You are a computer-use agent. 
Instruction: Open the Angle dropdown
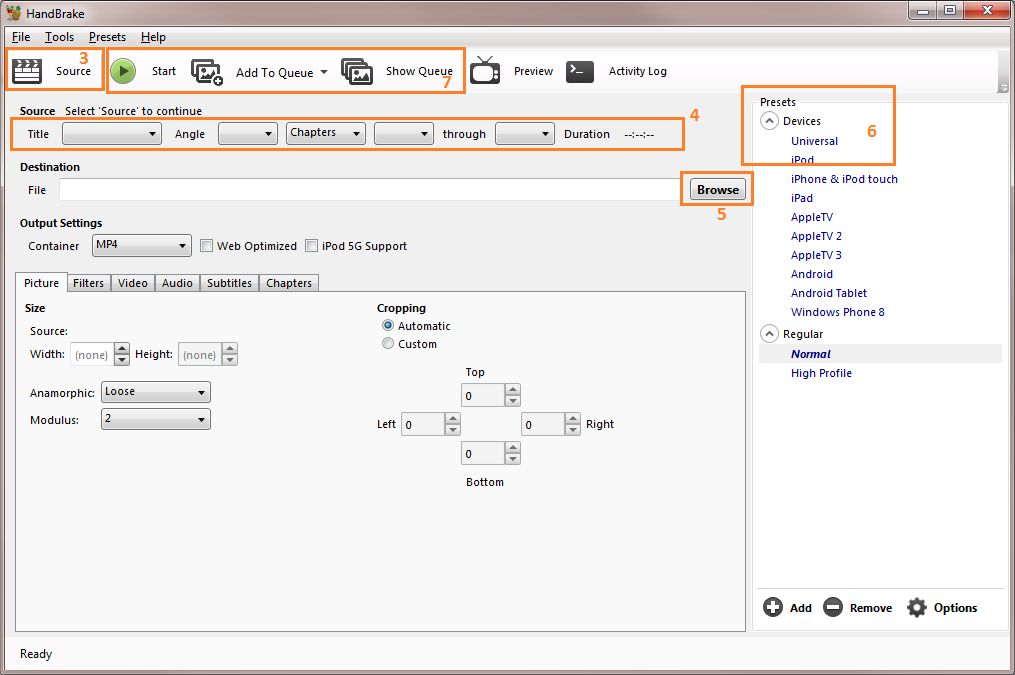247,134
